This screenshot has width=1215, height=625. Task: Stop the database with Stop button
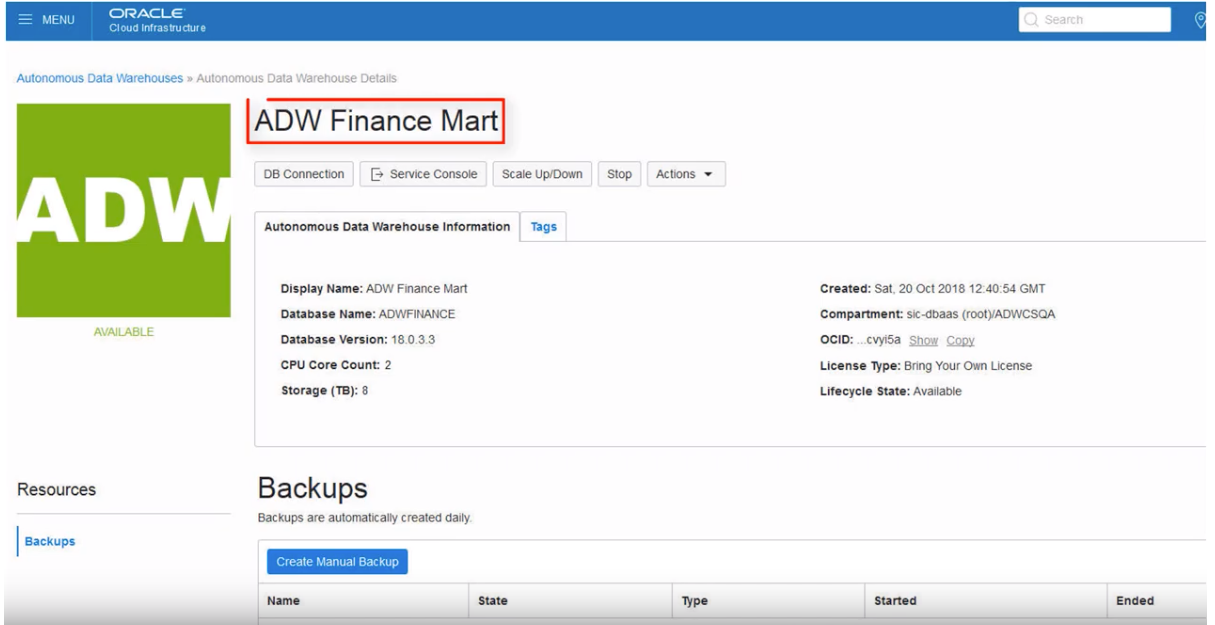(619, 174)
